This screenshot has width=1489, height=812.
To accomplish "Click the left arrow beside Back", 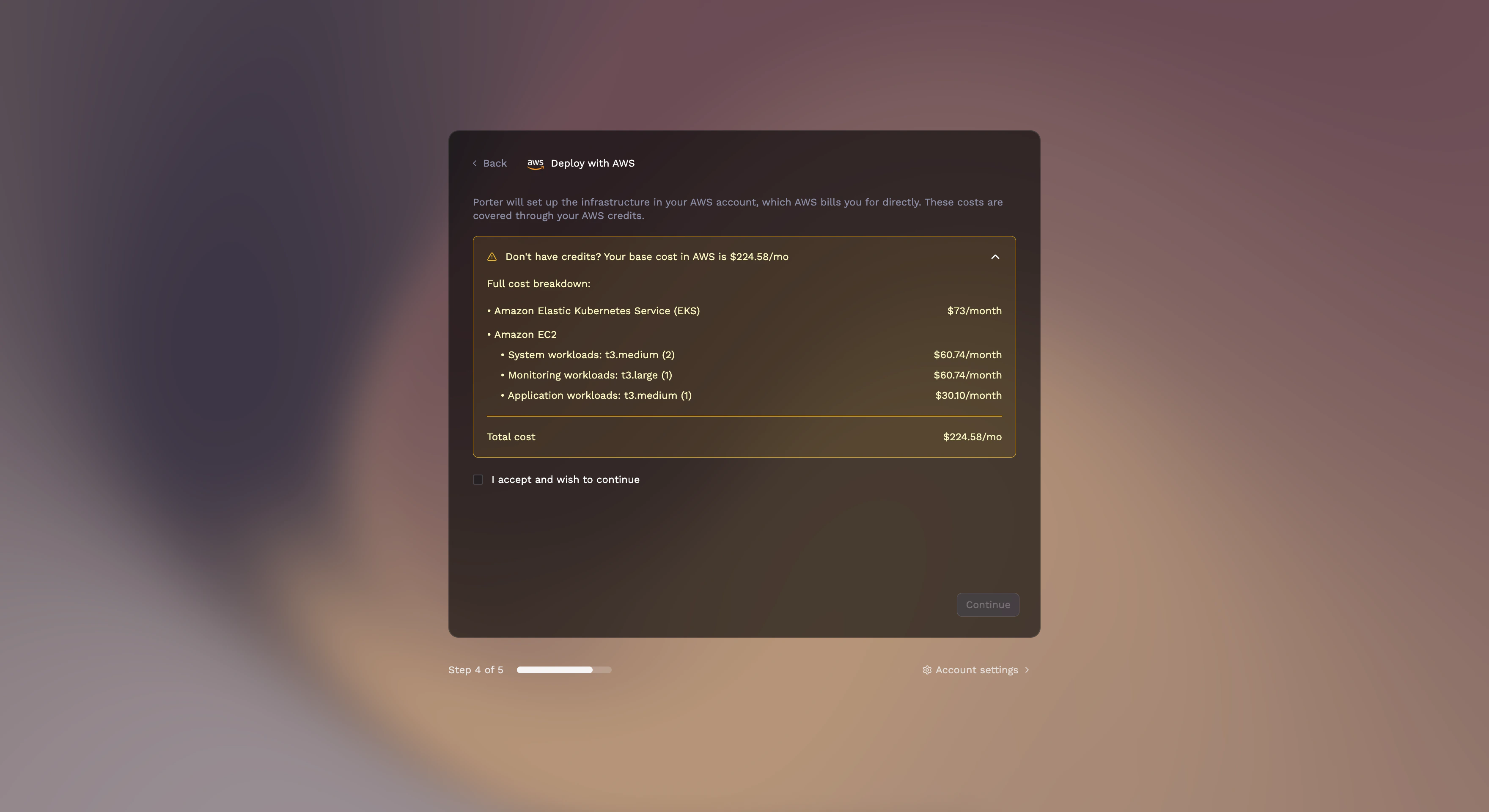I will click(x=475, y=164).
